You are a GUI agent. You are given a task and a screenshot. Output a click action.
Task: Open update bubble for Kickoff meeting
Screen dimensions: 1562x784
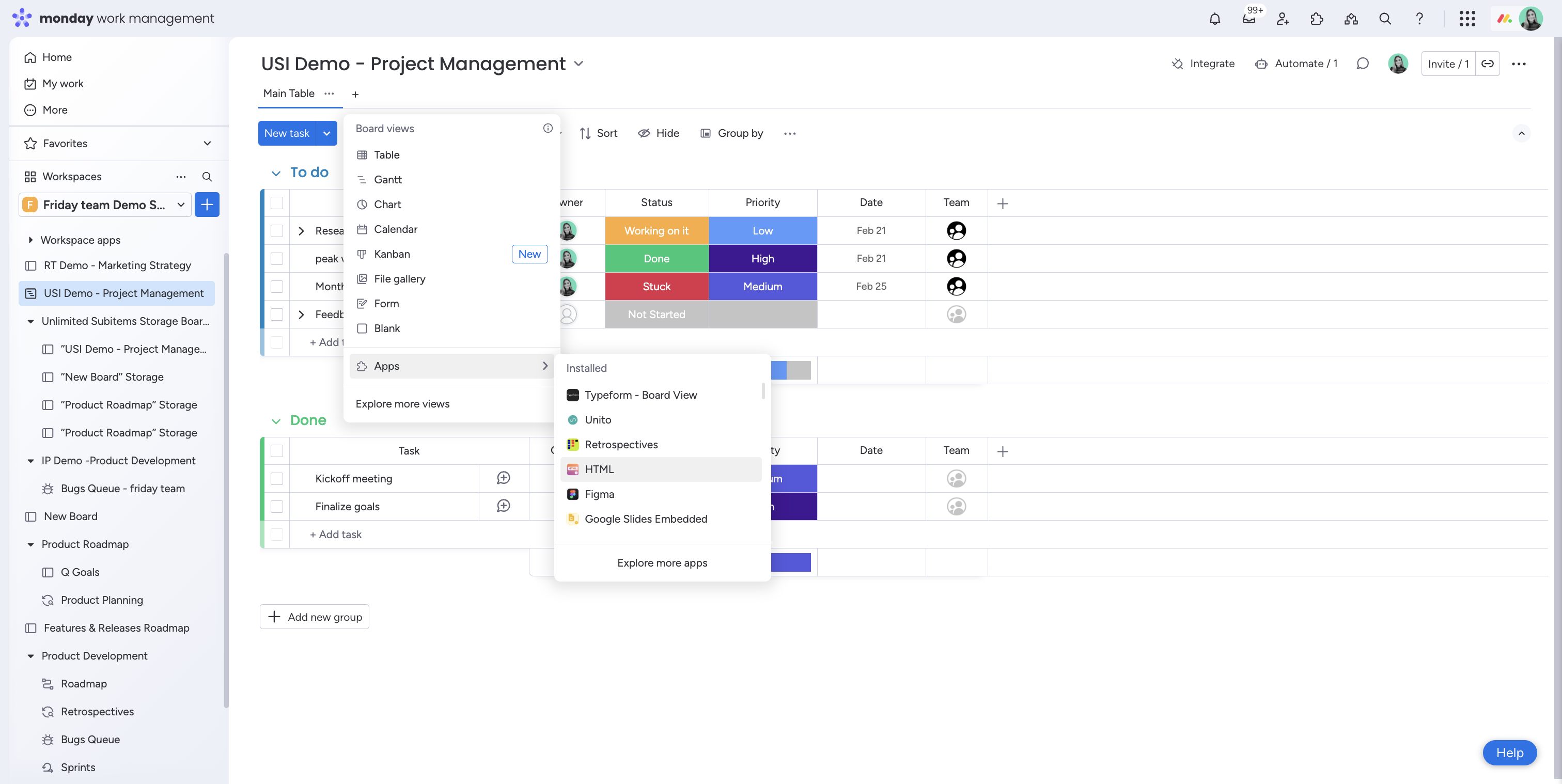(503, 478)
